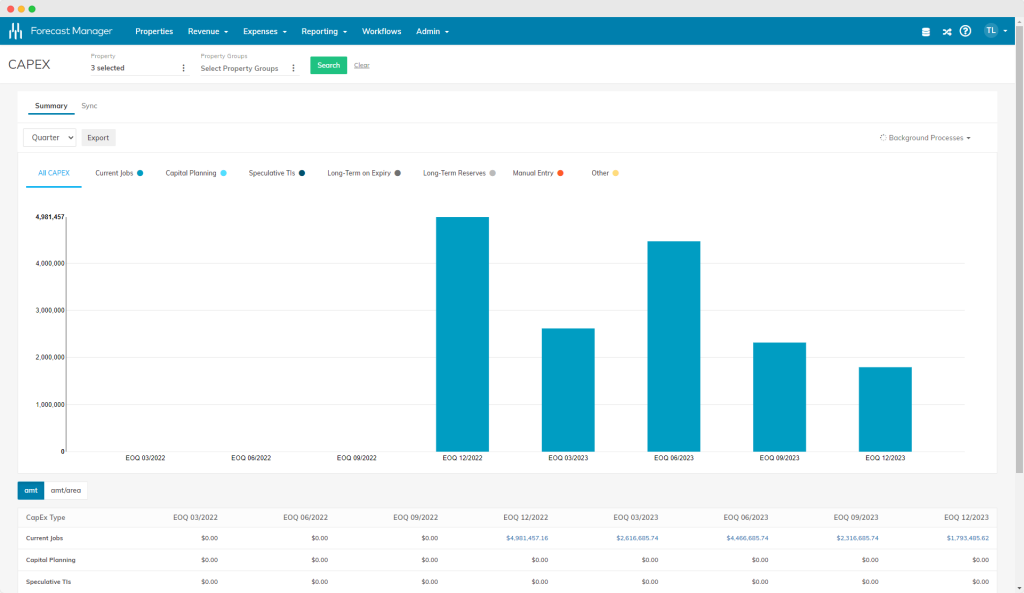Click the EOQ 12/2023 chart bar

[x=886, y=409]
